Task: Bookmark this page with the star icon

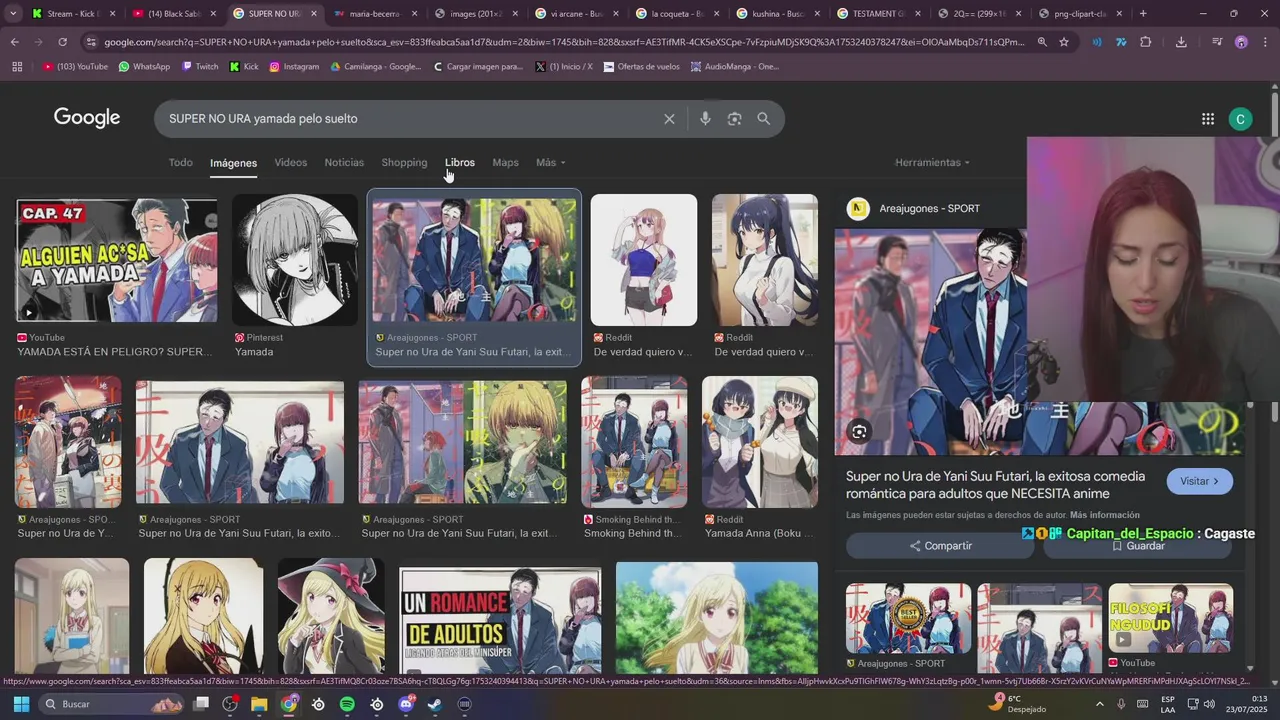Action: coord(1064,42)
